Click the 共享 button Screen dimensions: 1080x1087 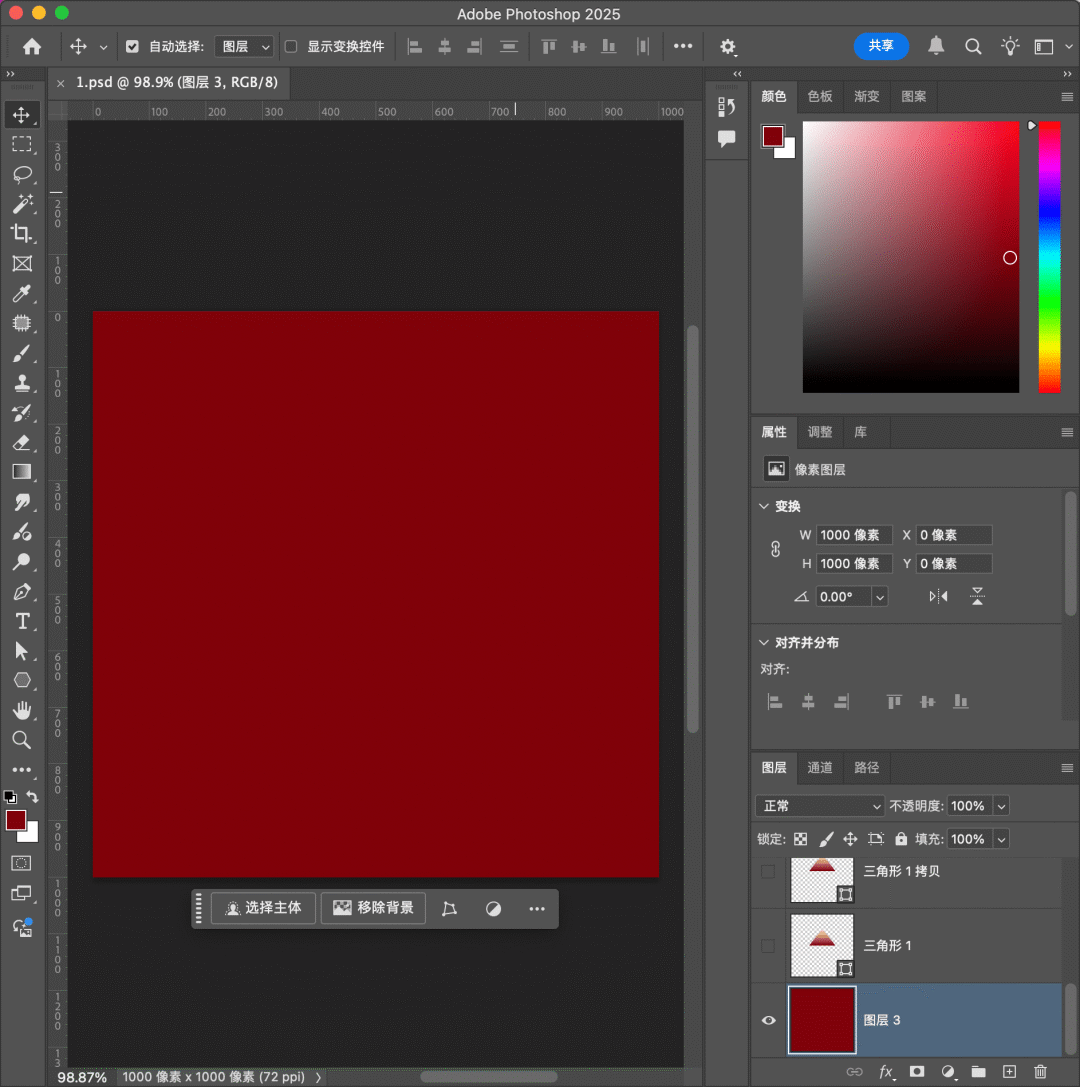(881, 46)
